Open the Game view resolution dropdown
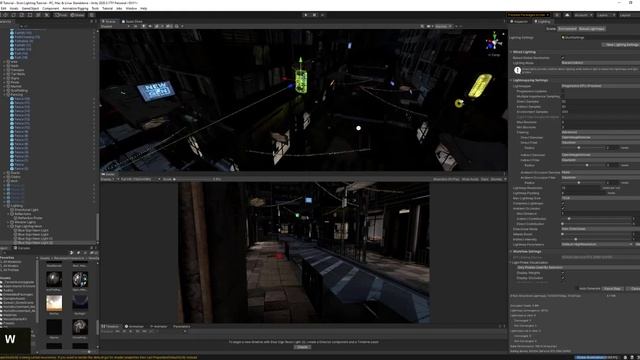This screenshot has height=360, width=640. click(x=139, y=179)
